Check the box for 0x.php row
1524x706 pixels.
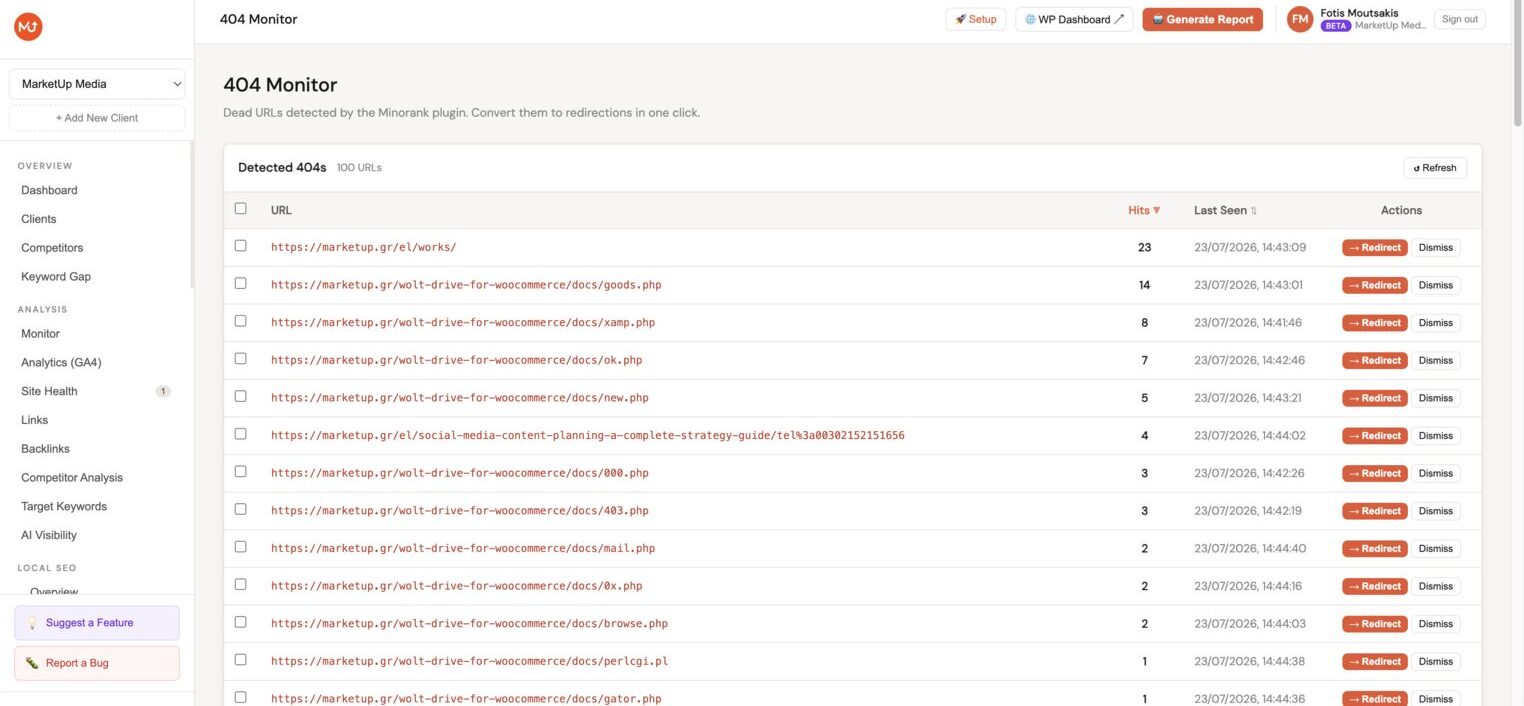point(240,584)
